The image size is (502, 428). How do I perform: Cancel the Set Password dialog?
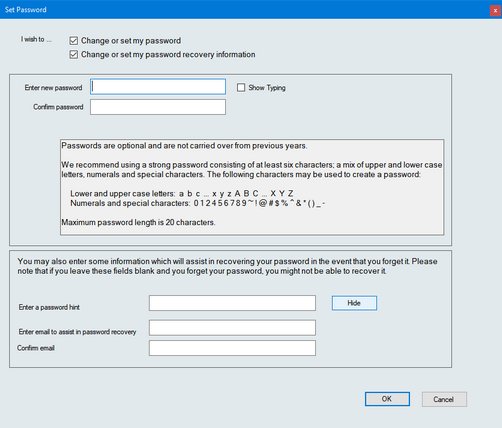tap(444, 399)
